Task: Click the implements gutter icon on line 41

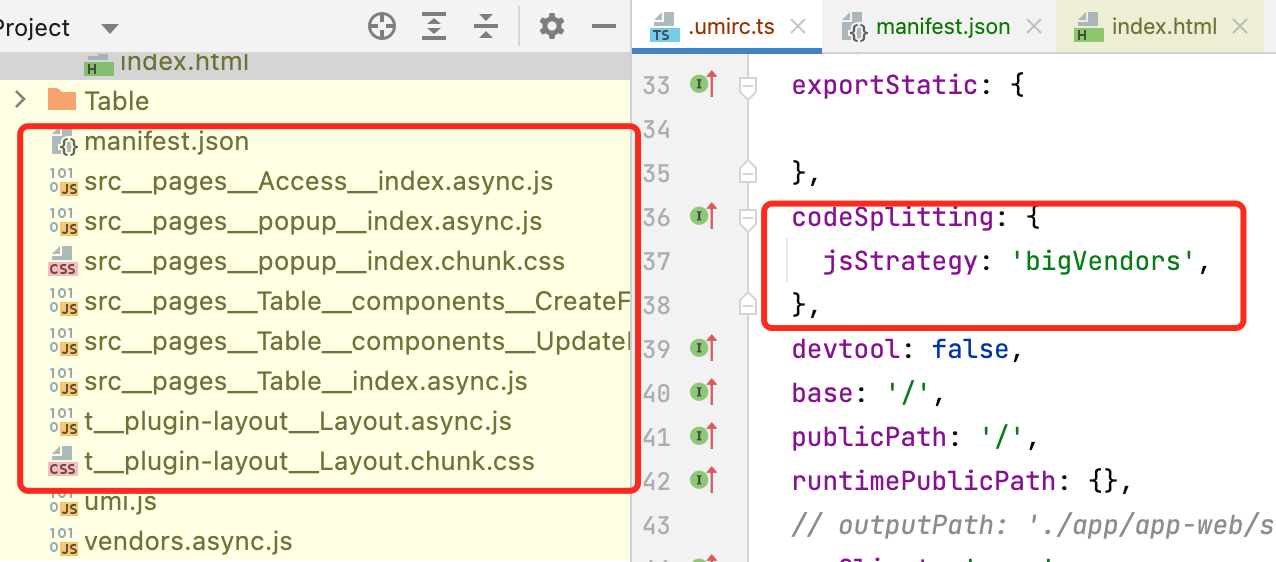Action: pos(705,436)
